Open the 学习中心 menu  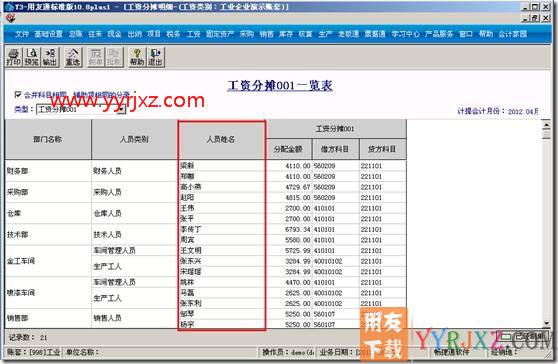[x=405, y=34]
